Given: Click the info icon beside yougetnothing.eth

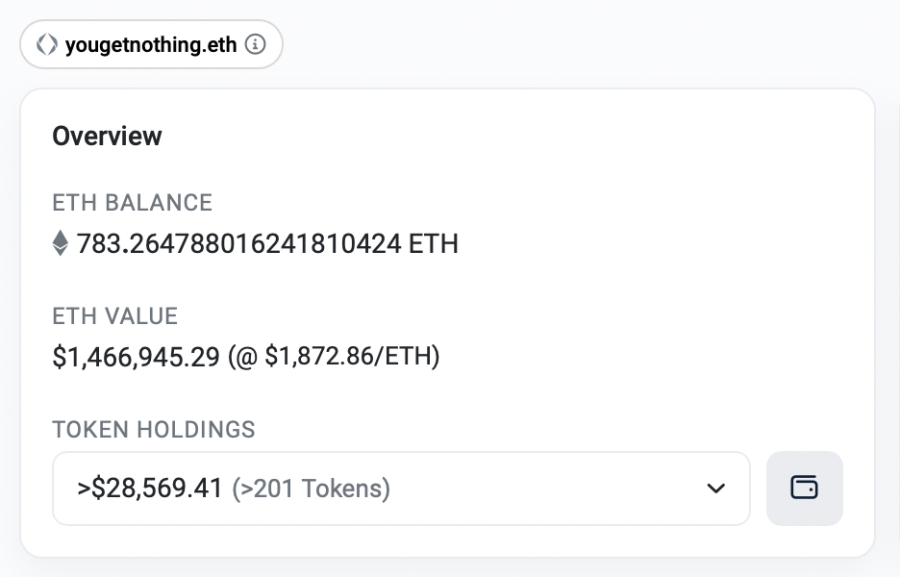Looking at the screenshot, I should (x=255, y=44).
